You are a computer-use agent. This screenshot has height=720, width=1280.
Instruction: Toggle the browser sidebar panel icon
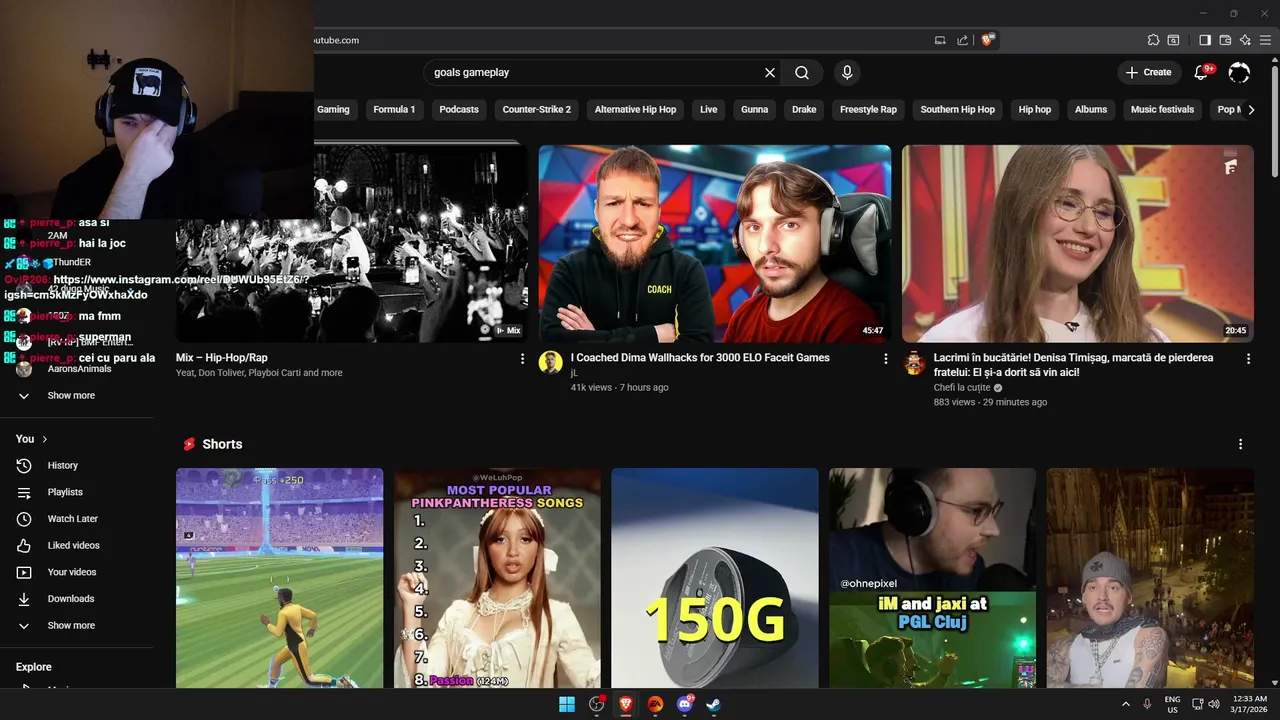1205,40
